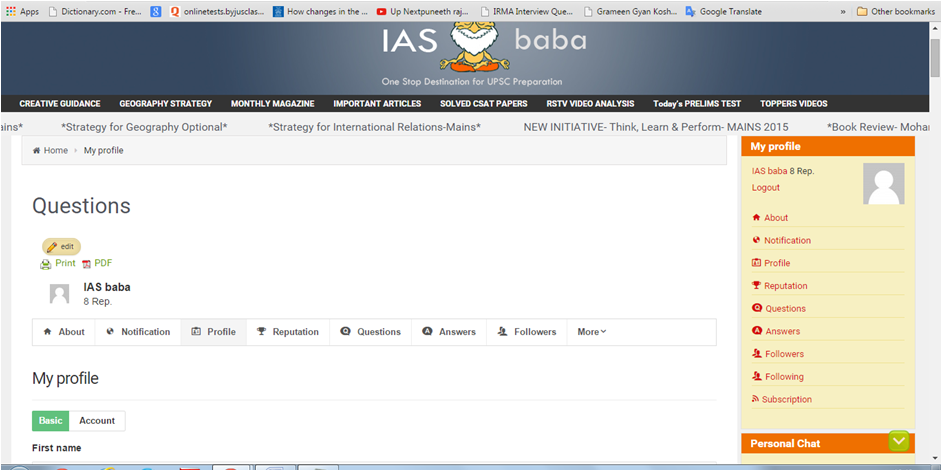Open the IMPORTANT ARTICLES menu
This screenshot has width=942, height=471.
click(x=377, y=103)
